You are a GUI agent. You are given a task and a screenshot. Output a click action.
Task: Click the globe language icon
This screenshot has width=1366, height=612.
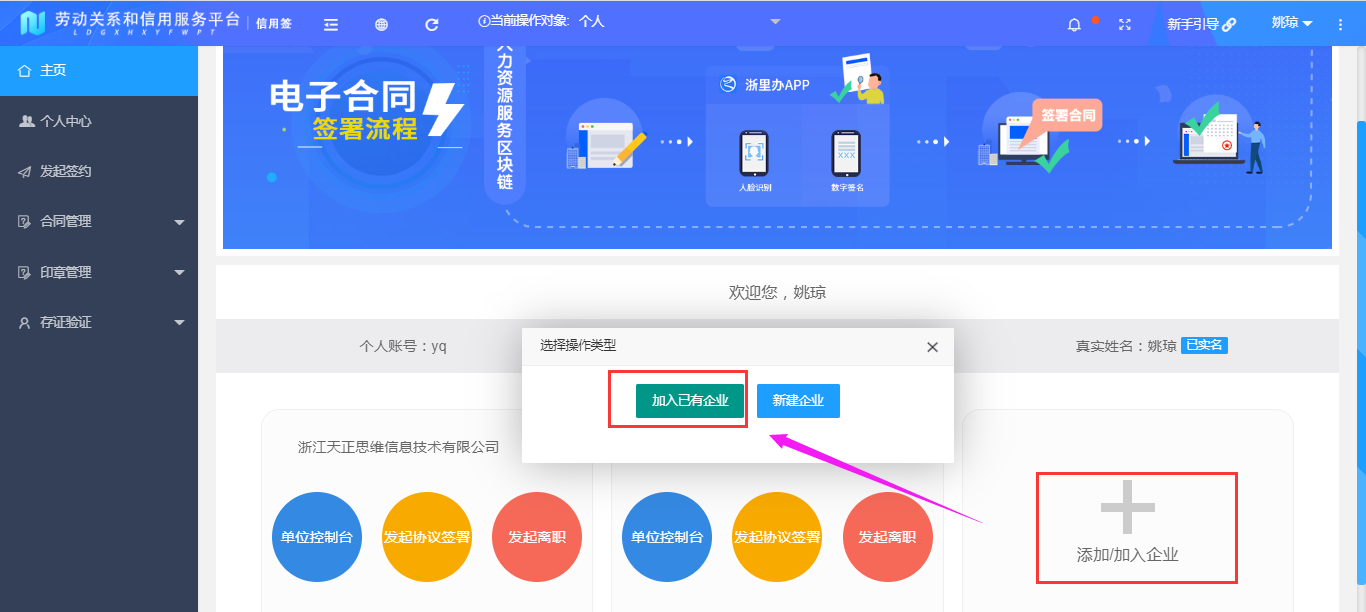click(381, 25)
